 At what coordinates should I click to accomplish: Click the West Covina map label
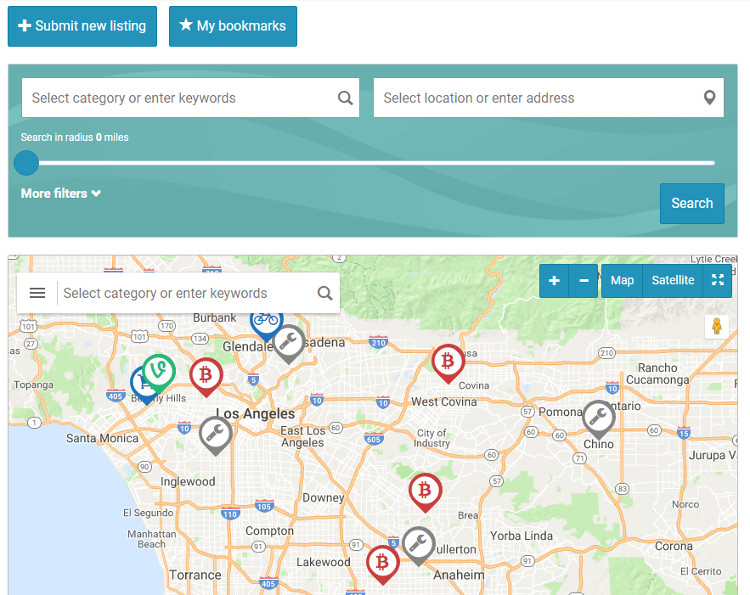pyautogui.click(x=444, y=402)
